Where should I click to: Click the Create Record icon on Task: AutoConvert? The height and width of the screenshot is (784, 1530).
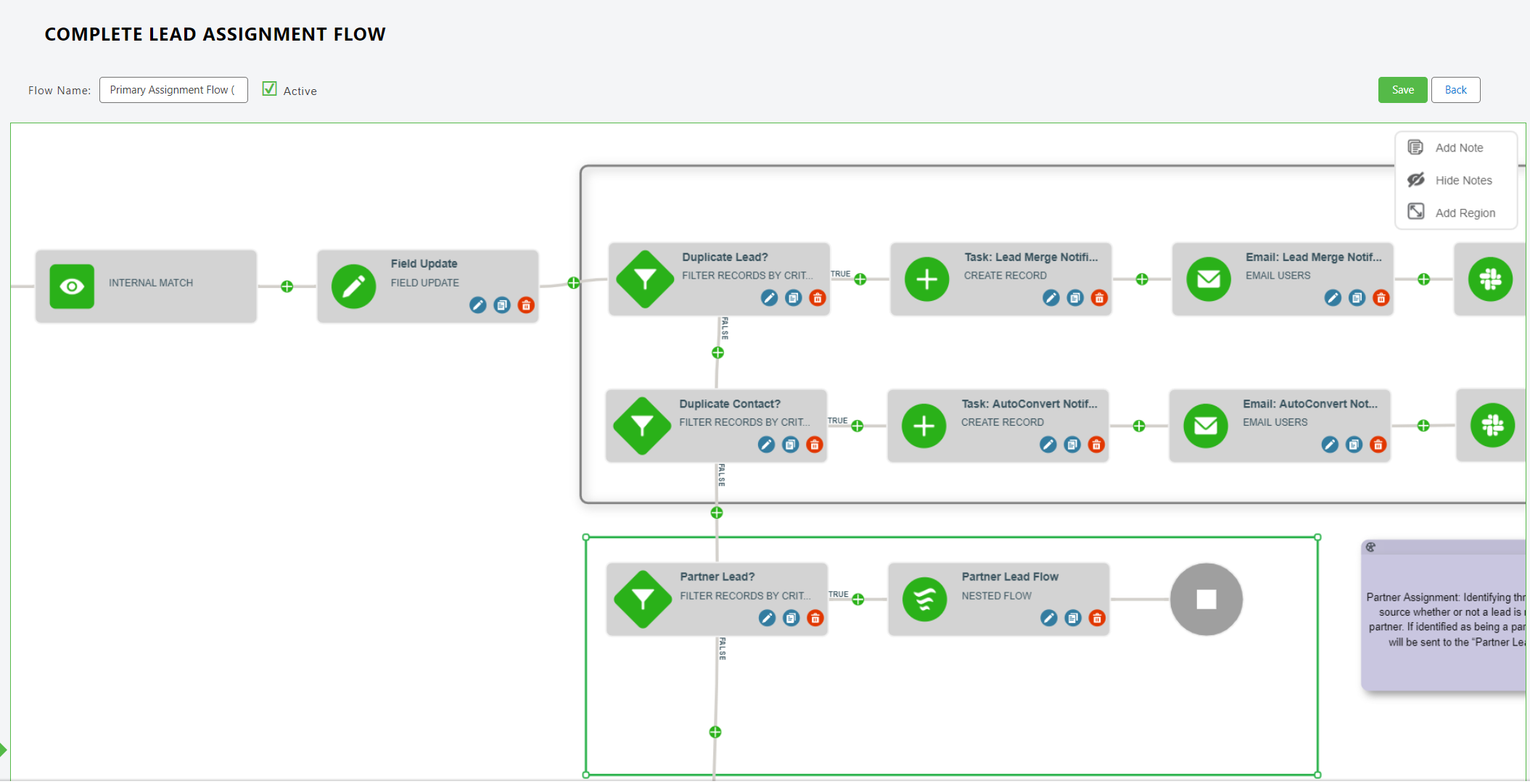(x=924, y=426)
